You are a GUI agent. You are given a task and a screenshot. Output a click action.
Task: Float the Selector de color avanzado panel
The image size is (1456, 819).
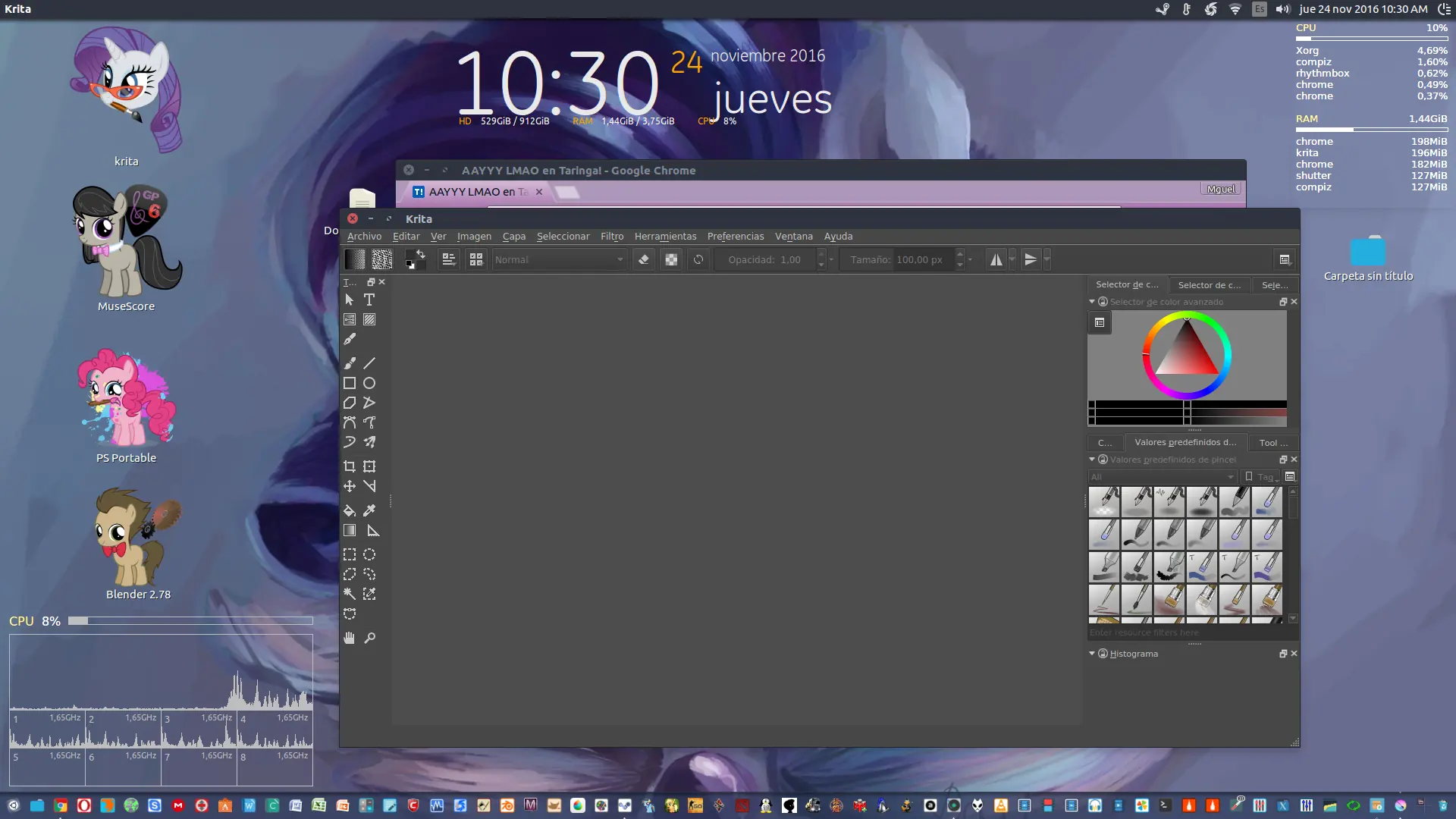[x=1282, y=301]
